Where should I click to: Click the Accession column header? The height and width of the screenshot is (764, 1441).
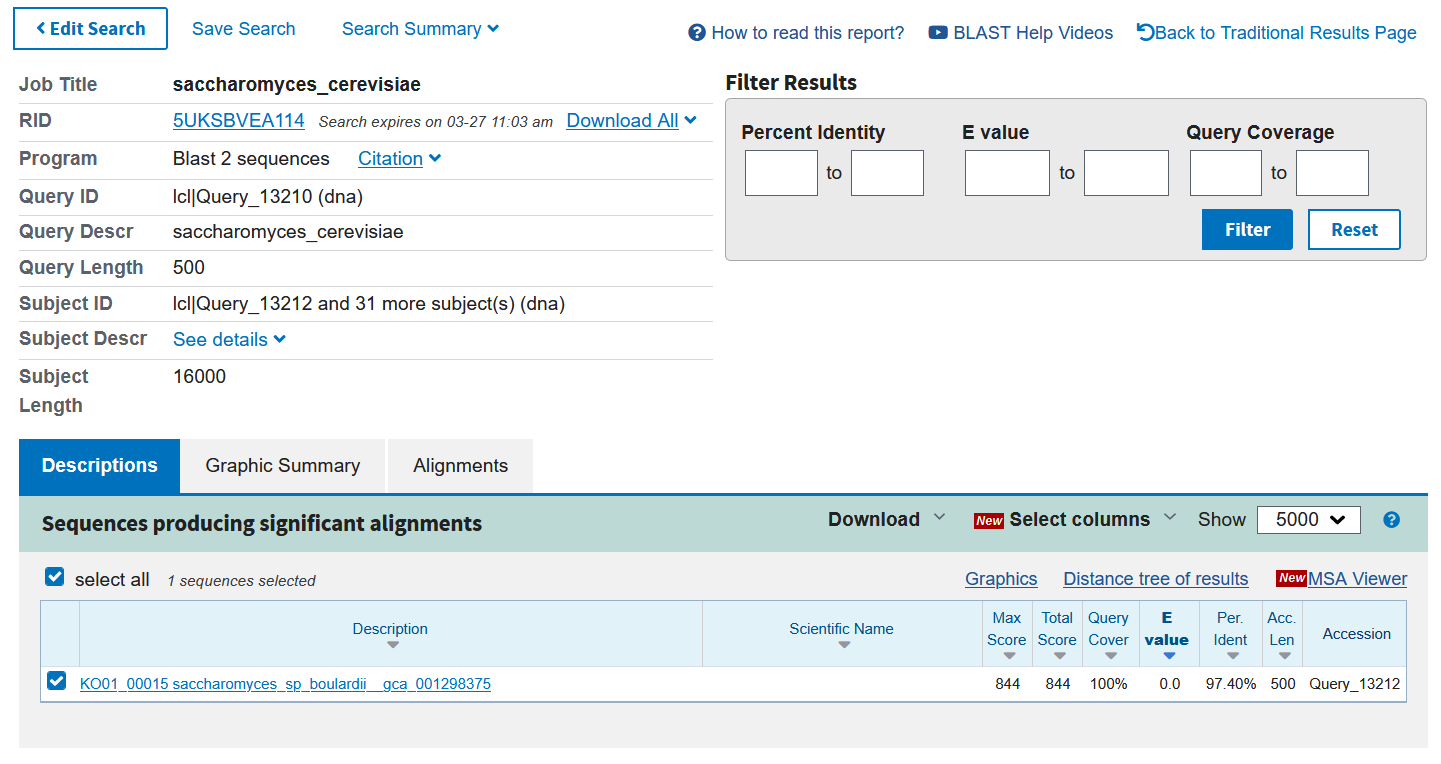(x=1357, y=634)
